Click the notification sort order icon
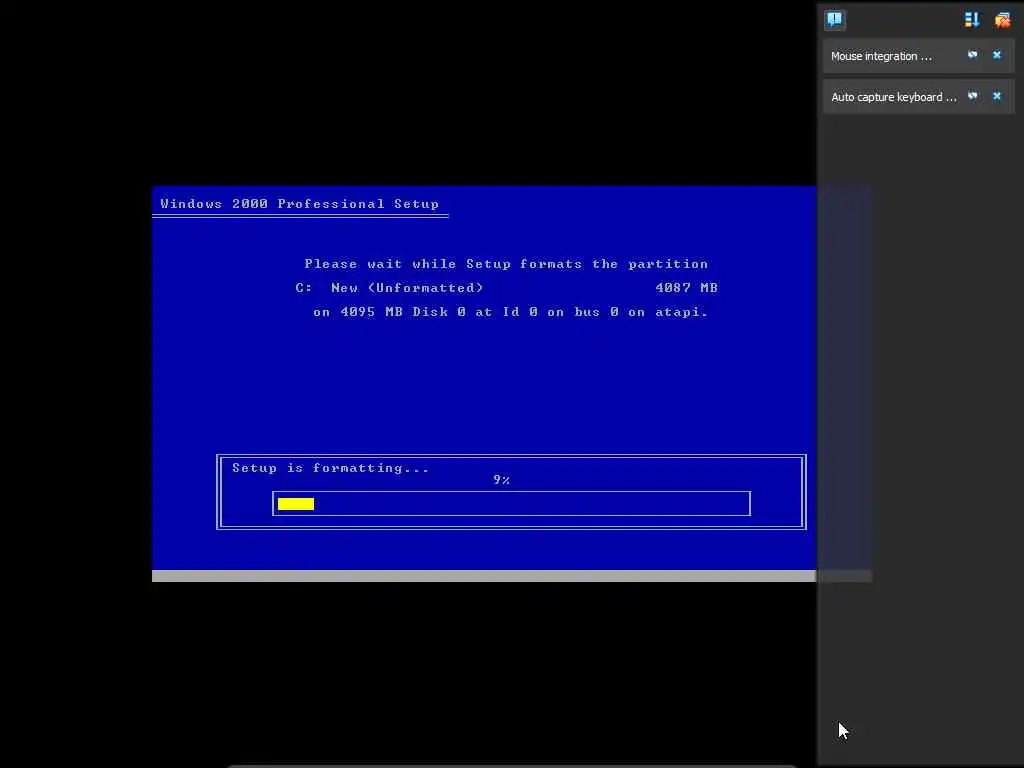Viewport: 1024px width, 768px height. point(972,20)
